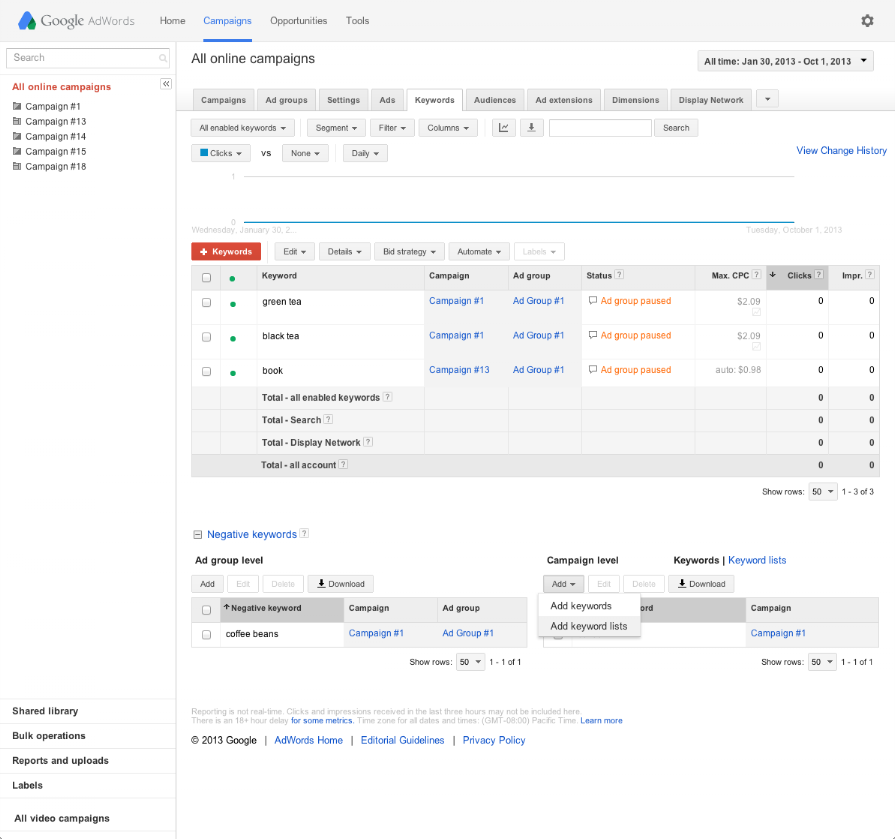This screenshot has height=839, width=895.
Task: Click the download report icon in toolbar
Action: tap(531, 128)
